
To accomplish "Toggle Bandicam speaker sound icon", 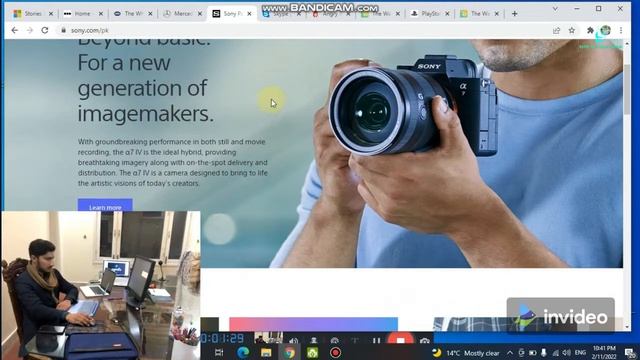I will pos(293,340).
